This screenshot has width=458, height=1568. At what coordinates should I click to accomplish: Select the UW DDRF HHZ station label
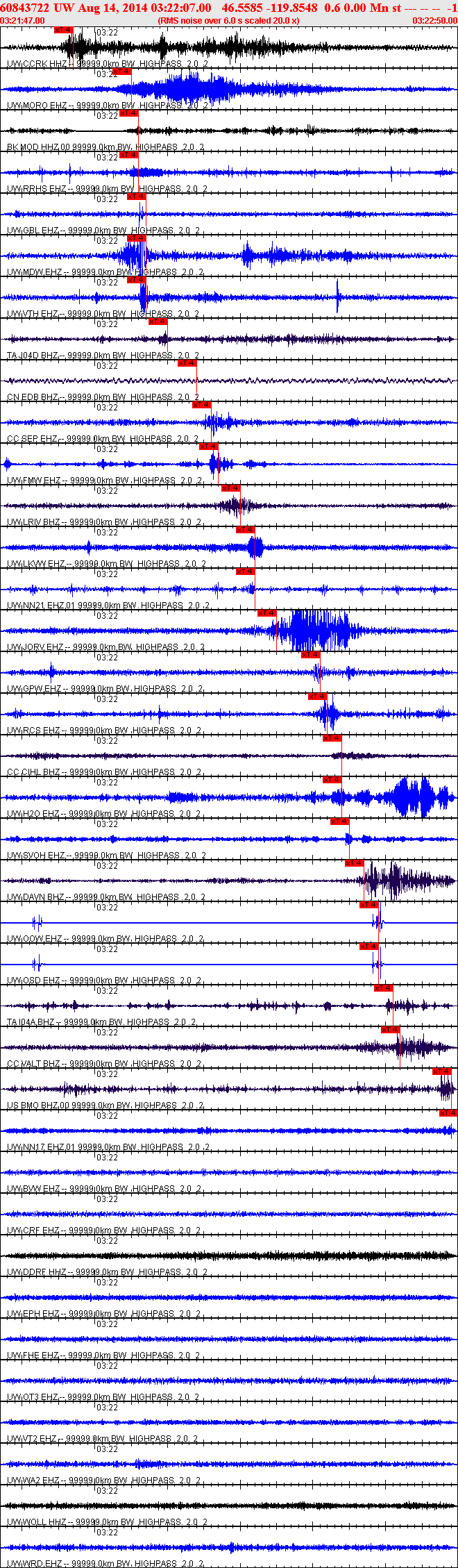tap(108, 1272)
